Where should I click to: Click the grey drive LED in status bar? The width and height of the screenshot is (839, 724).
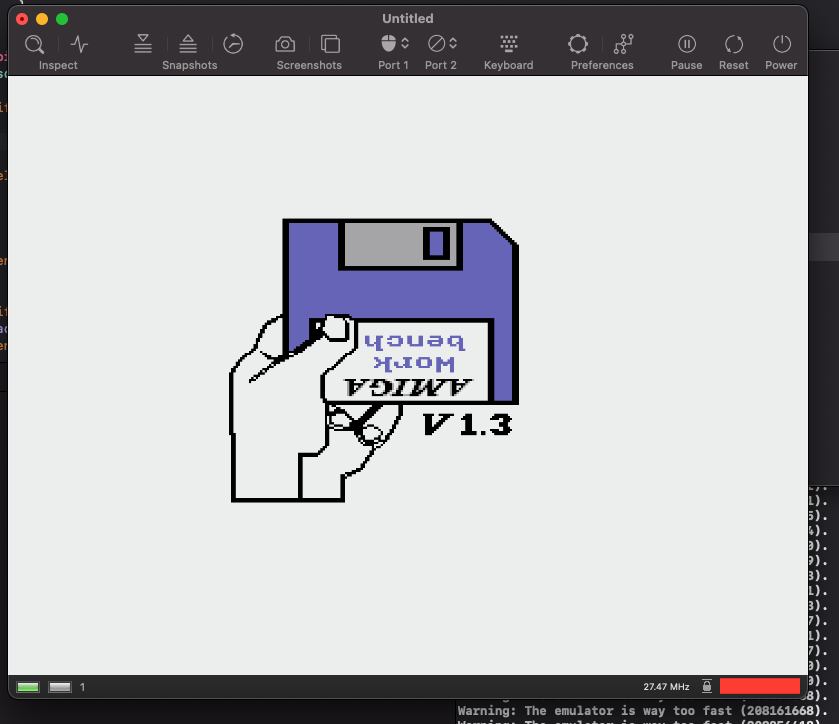point(60,687)
